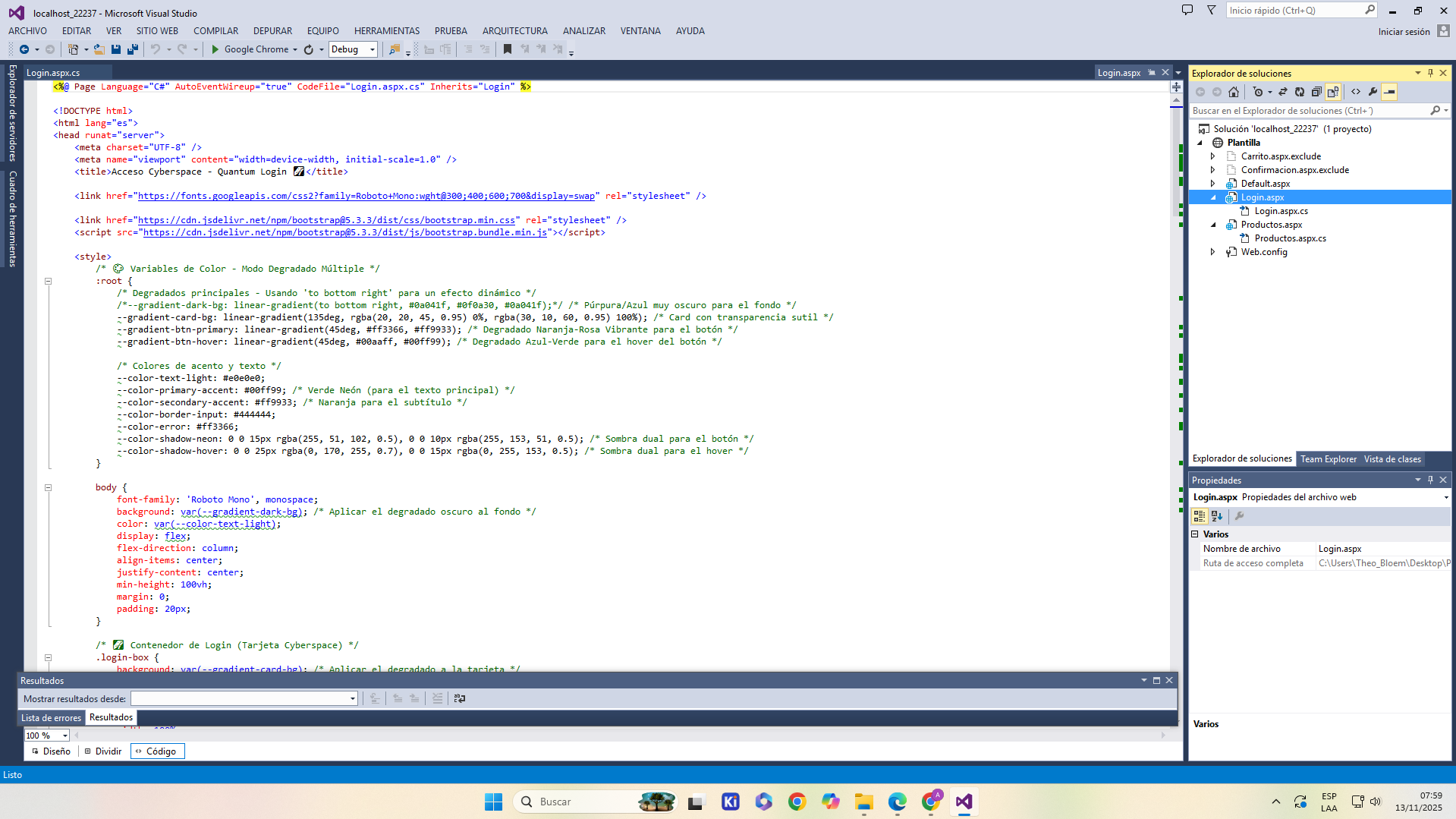Open Google Chrome from the Windows taskbar
Image resolution: width=1456 pixels, height=819 pixels.
(x=797, y=802)
